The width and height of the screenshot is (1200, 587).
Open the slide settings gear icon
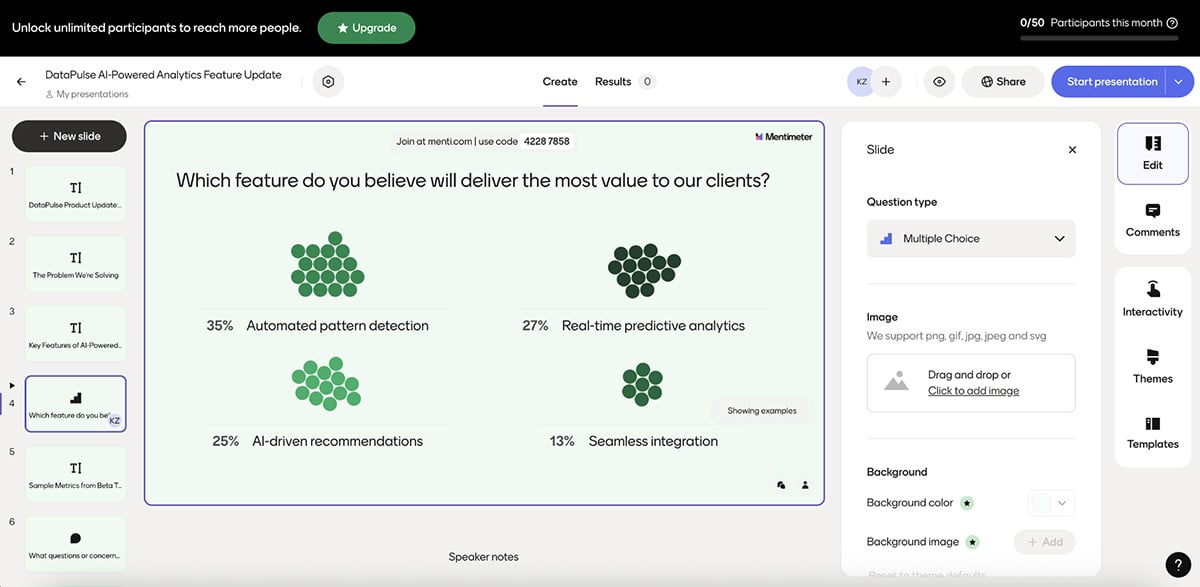(x=328, y=81)
